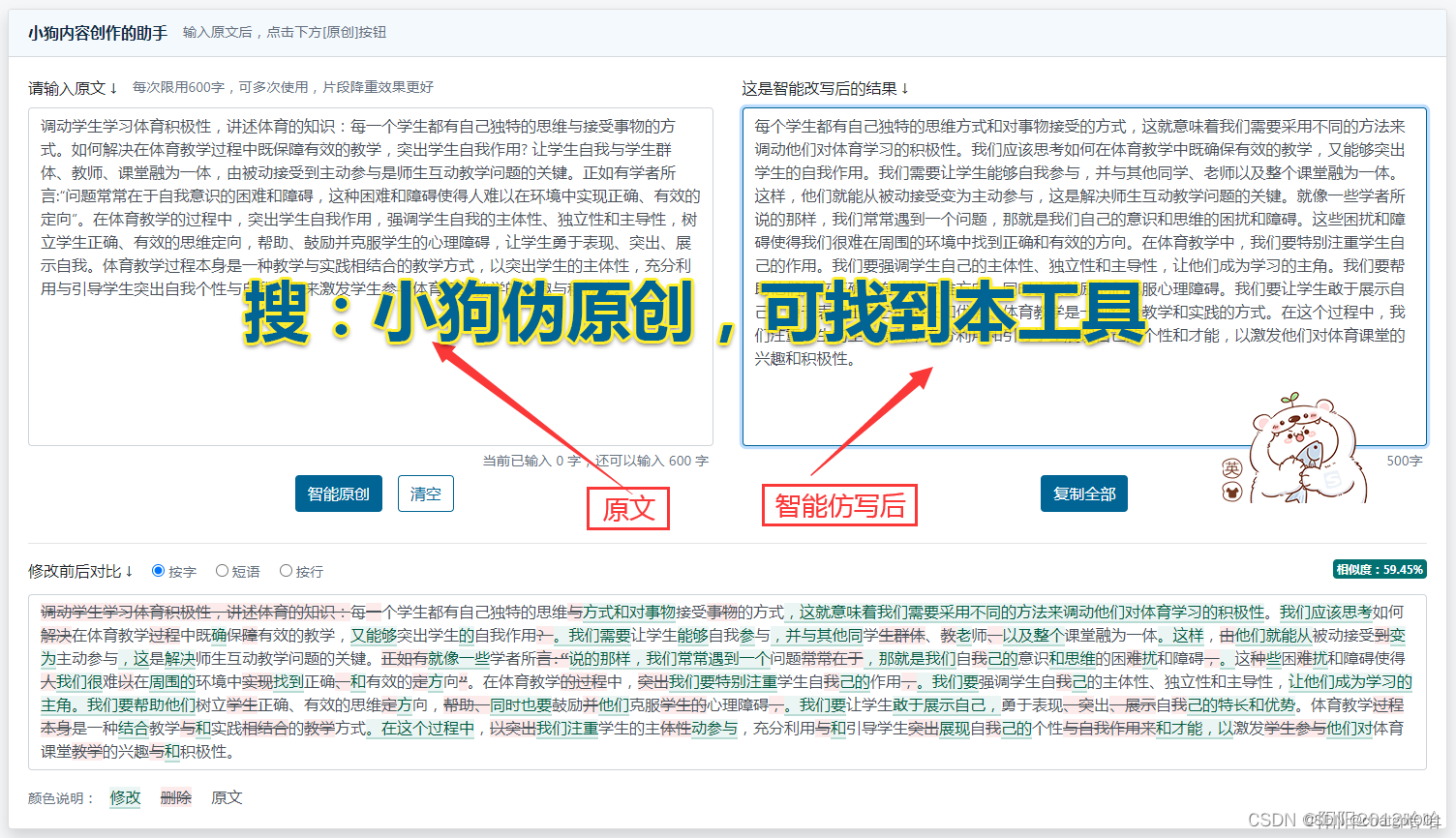Click the 删除 color legend label
The height and width of the screenshot is (838, 1456).
[x=175, y=797]
